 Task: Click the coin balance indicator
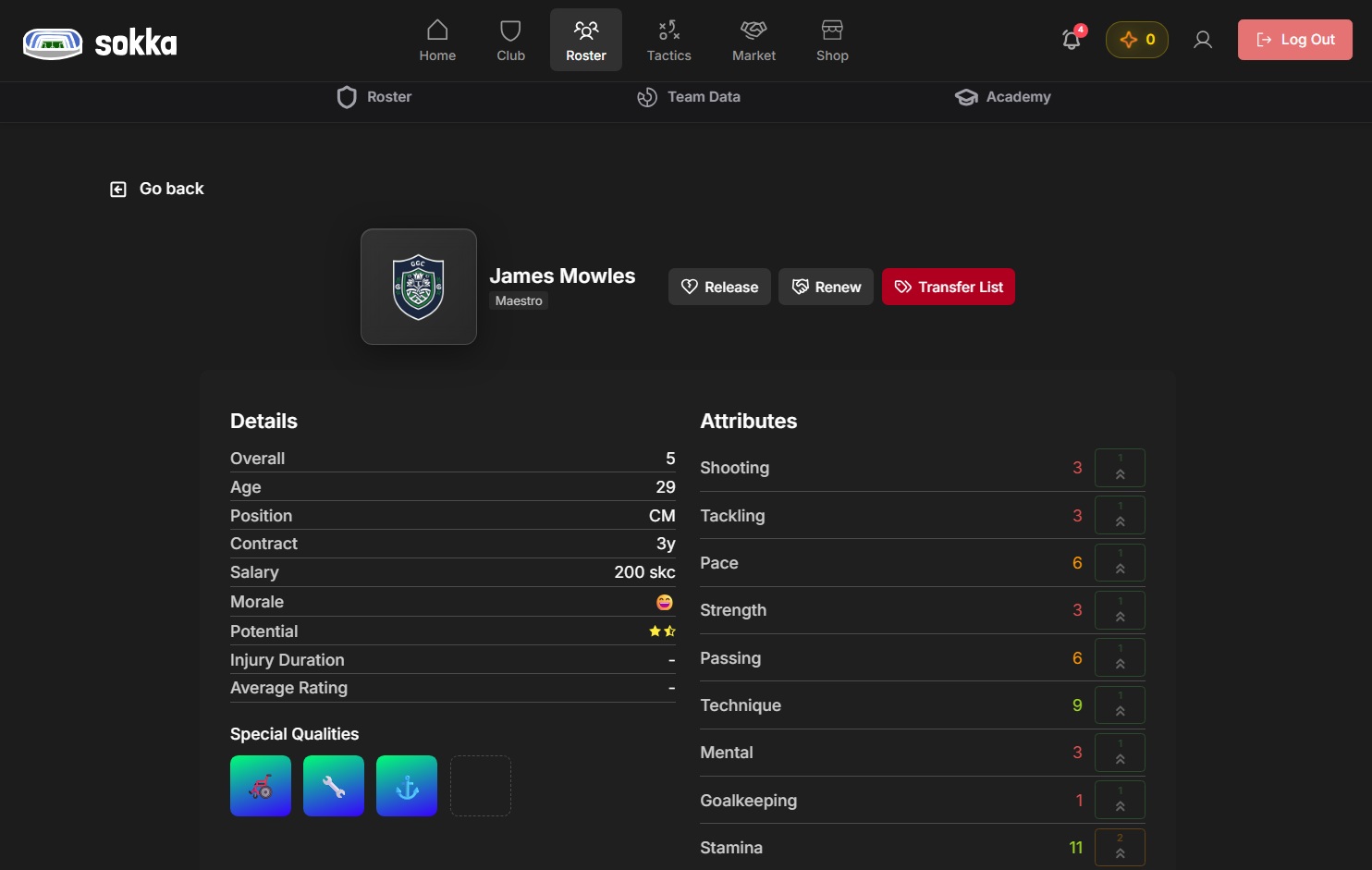(1137, 40)
